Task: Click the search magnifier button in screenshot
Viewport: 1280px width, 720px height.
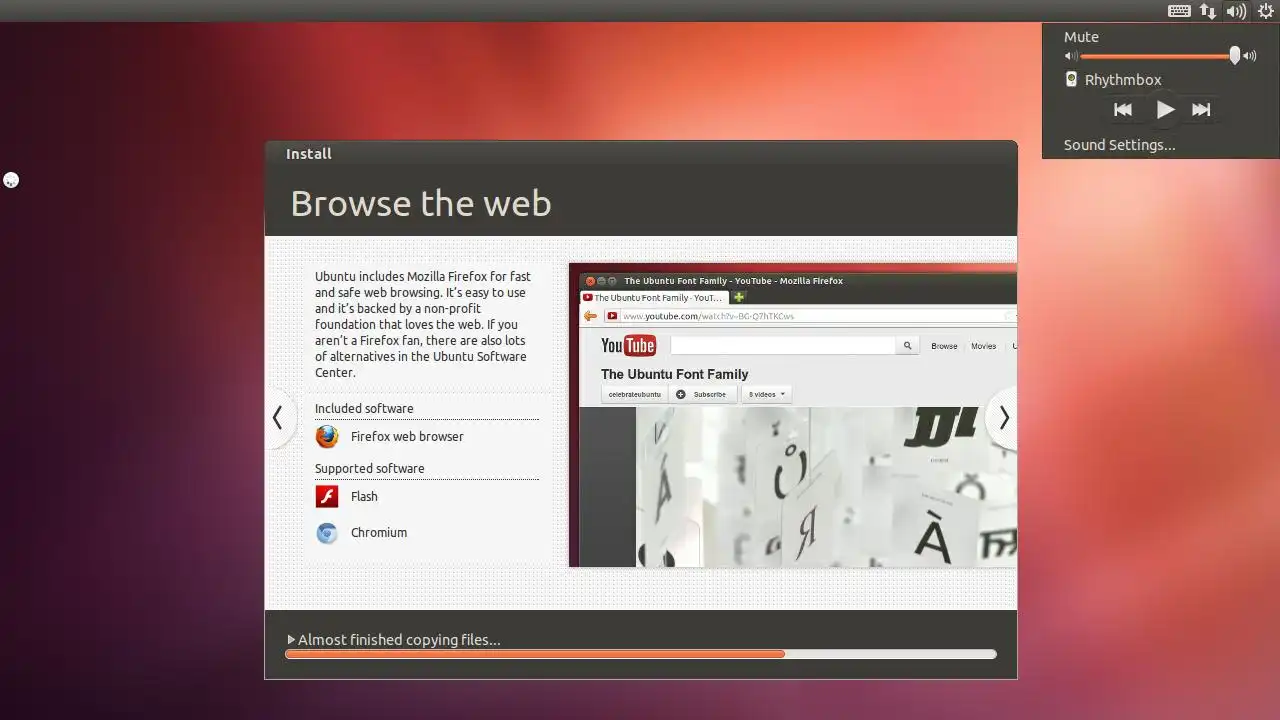Action: pyautogui.click(x=908, y=345)
